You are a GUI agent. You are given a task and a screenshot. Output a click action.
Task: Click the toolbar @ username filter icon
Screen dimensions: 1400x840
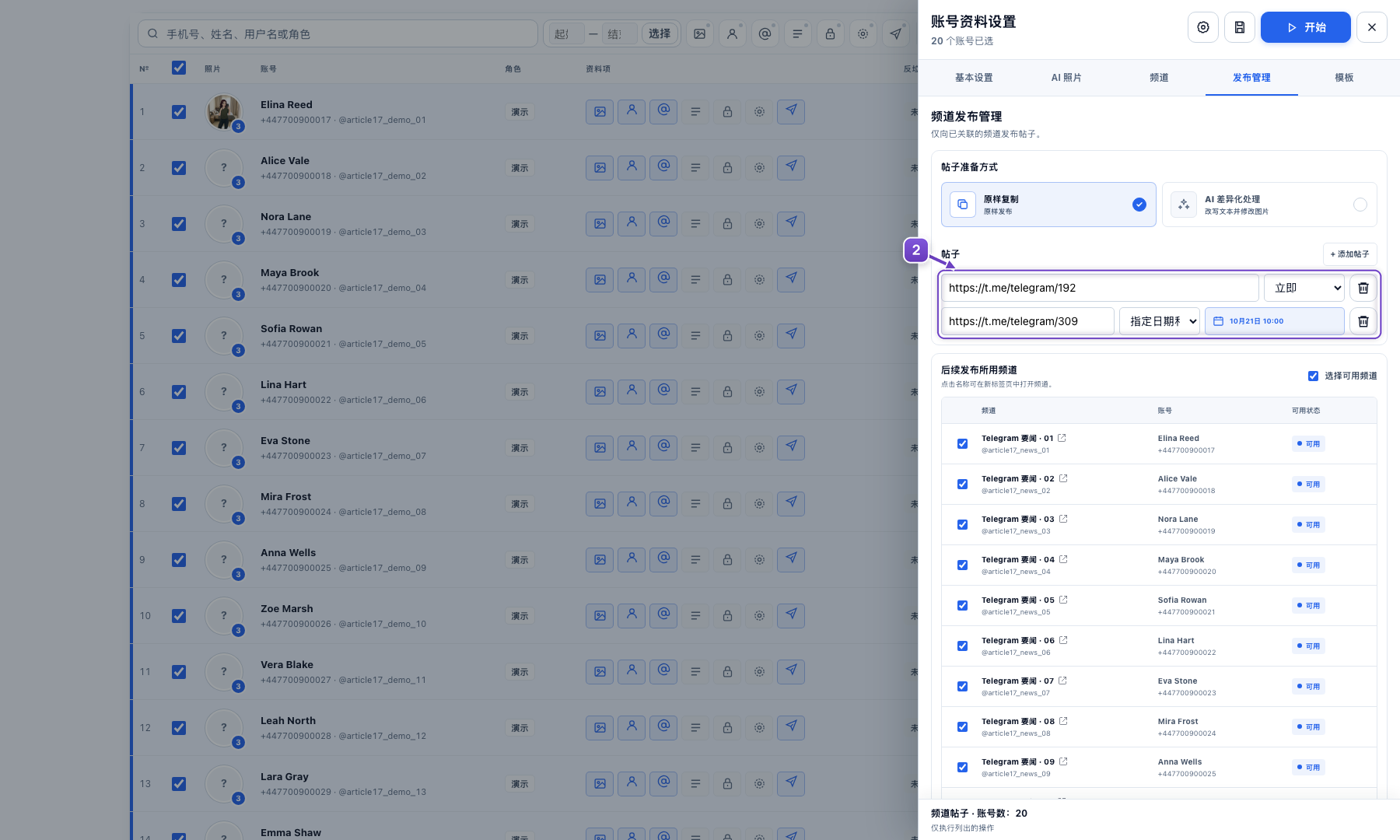pyautogui.click(x=765, y=33)
